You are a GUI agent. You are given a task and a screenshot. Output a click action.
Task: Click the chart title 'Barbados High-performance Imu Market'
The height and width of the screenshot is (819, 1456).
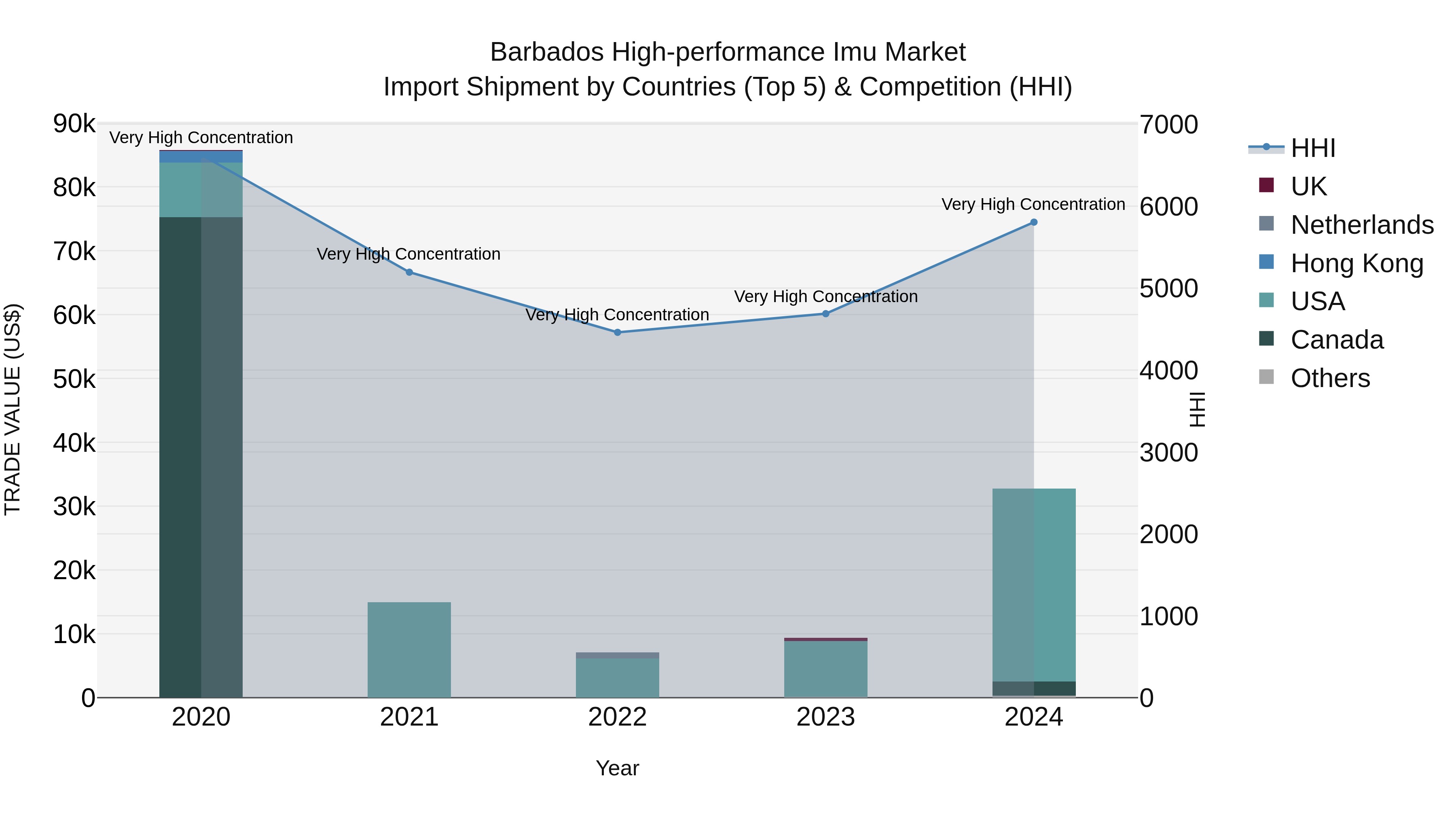click(728, 52)
